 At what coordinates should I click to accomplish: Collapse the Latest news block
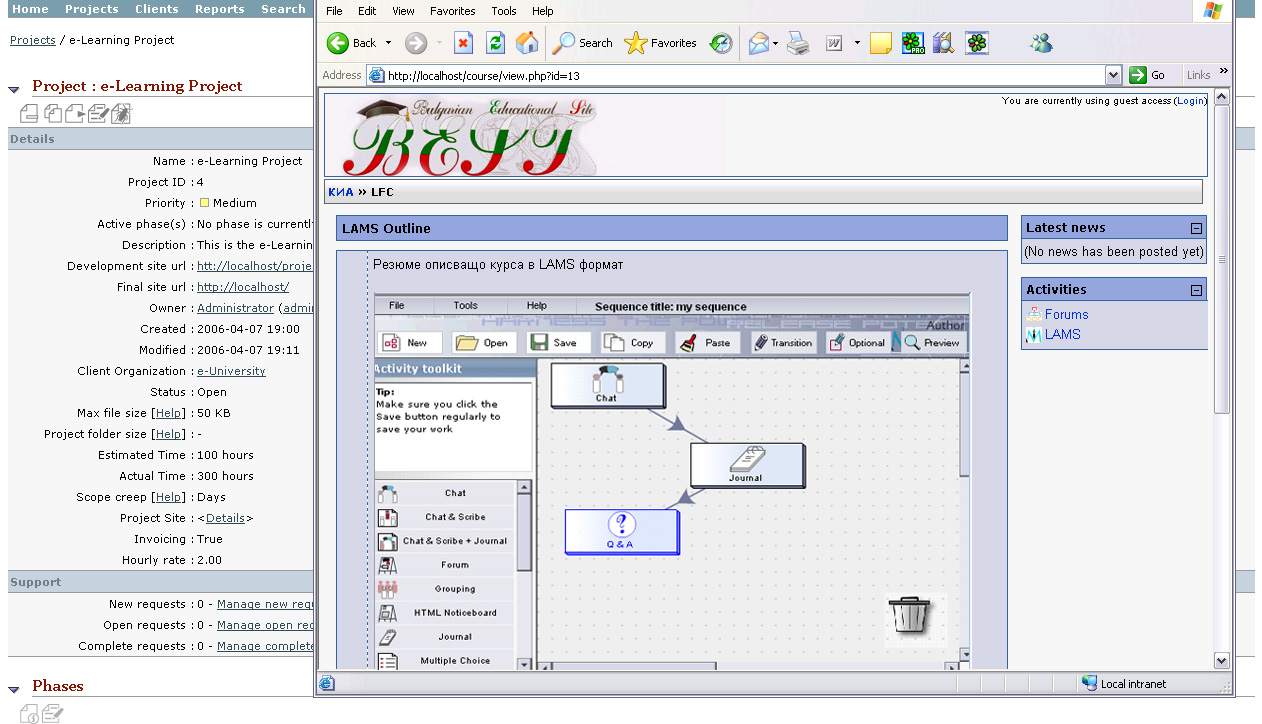pos(1195,228)
